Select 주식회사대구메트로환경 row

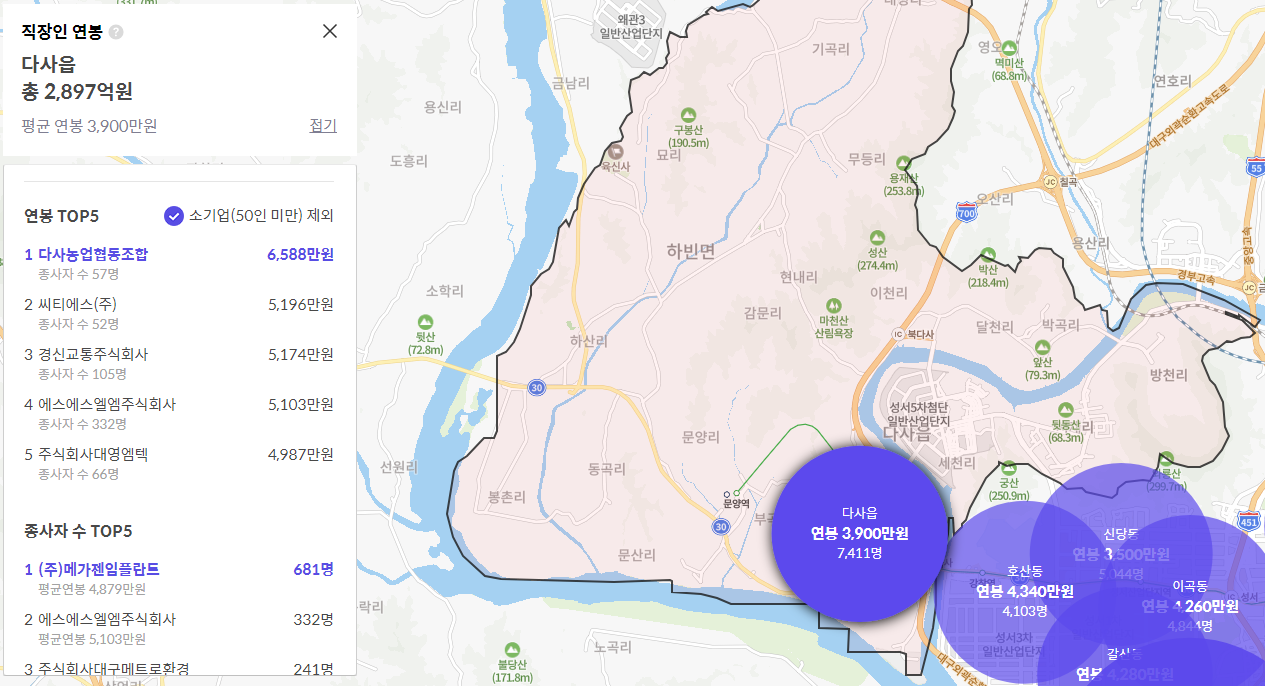179,668
